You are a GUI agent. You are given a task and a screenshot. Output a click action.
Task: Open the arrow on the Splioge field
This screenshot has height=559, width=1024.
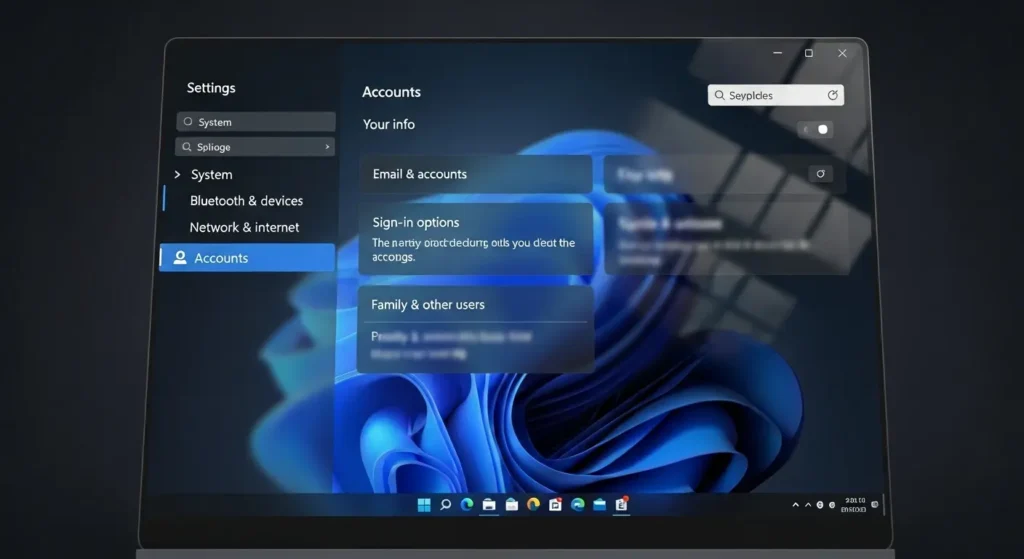coord(327,147)
